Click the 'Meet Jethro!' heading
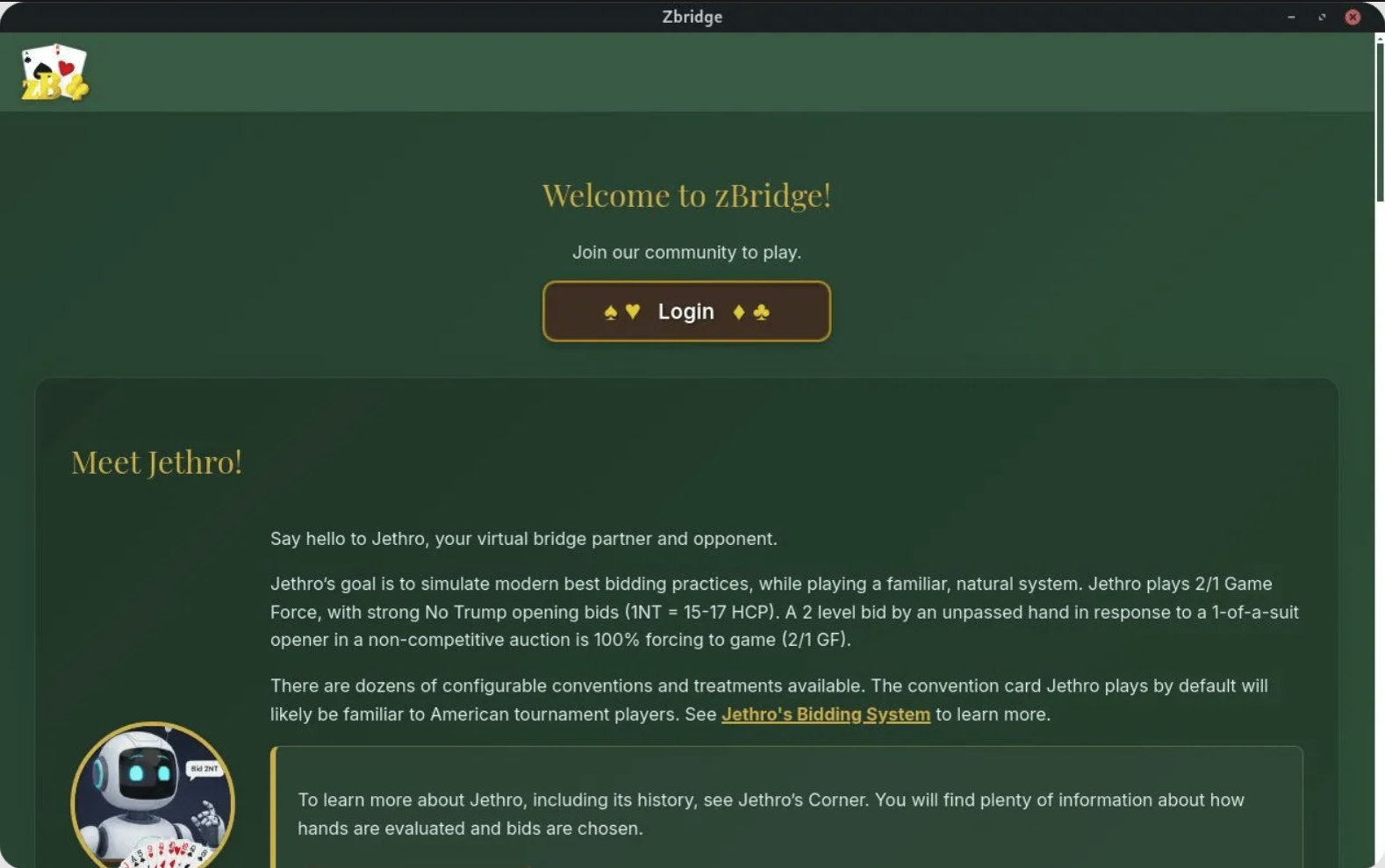Screen dimensions: 1385x868 pyautogui.click(x=156, y=463)
